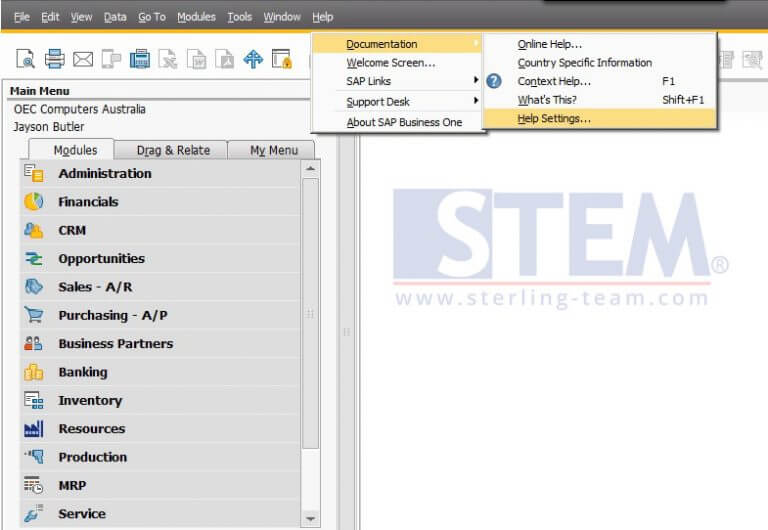Viewport: 768px width, 530px height.
Task: Click the Business Partners icon
Action: pyautogui.click(x=33, y=343)
